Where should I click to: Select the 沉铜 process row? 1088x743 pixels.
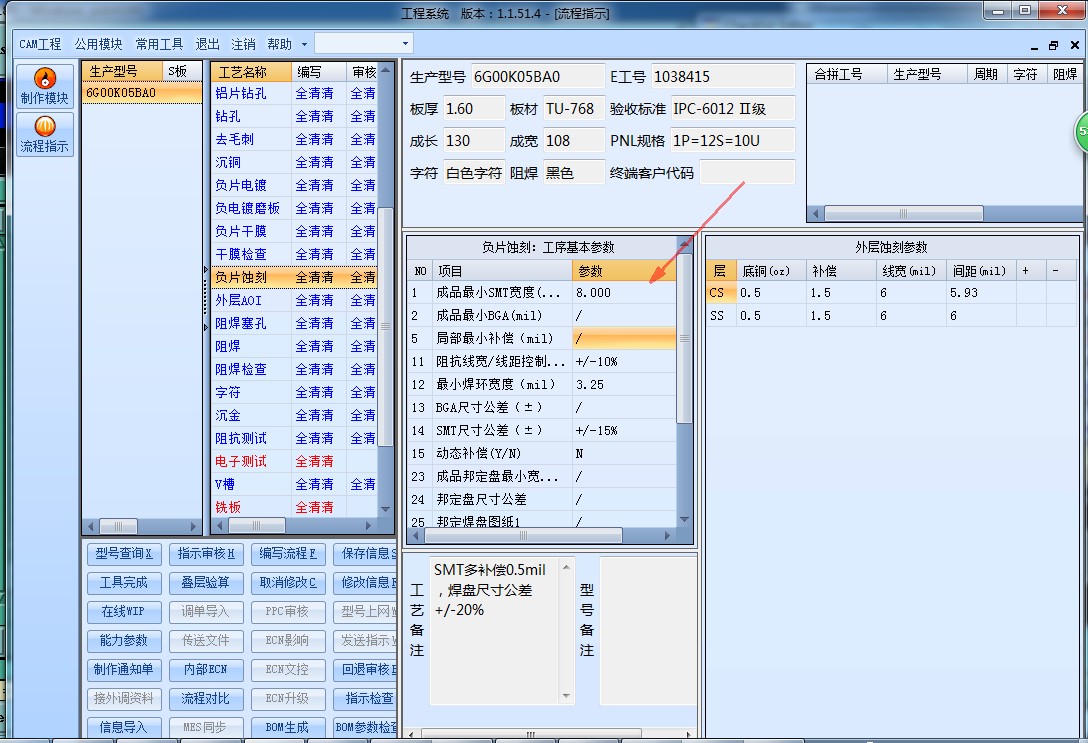coord(294,162)
